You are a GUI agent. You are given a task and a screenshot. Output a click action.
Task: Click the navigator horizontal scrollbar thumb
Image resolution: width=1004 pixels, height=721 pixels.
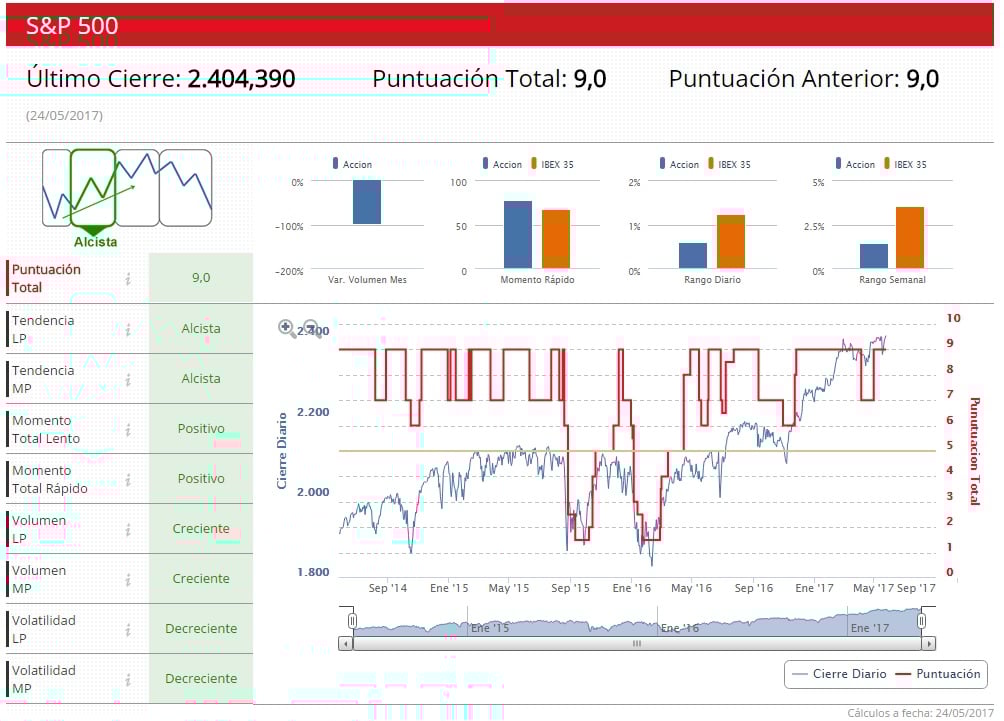click(x=637, y=644)
